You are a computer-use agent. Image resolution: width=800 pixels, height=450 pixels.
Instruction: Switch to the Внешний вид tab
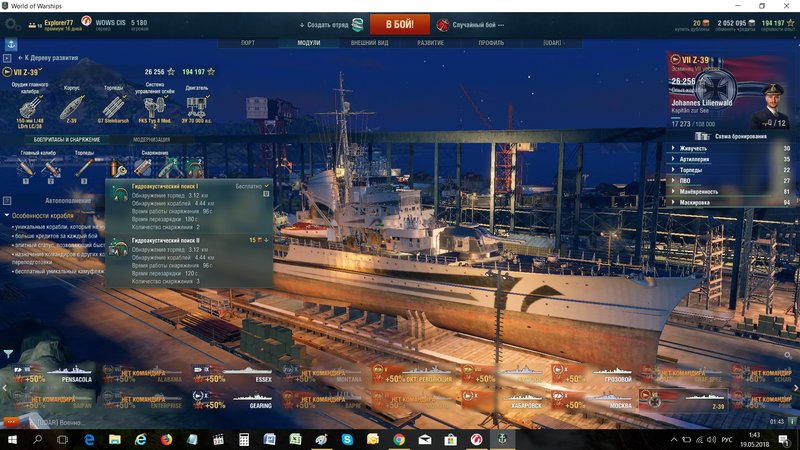(370, 43)
